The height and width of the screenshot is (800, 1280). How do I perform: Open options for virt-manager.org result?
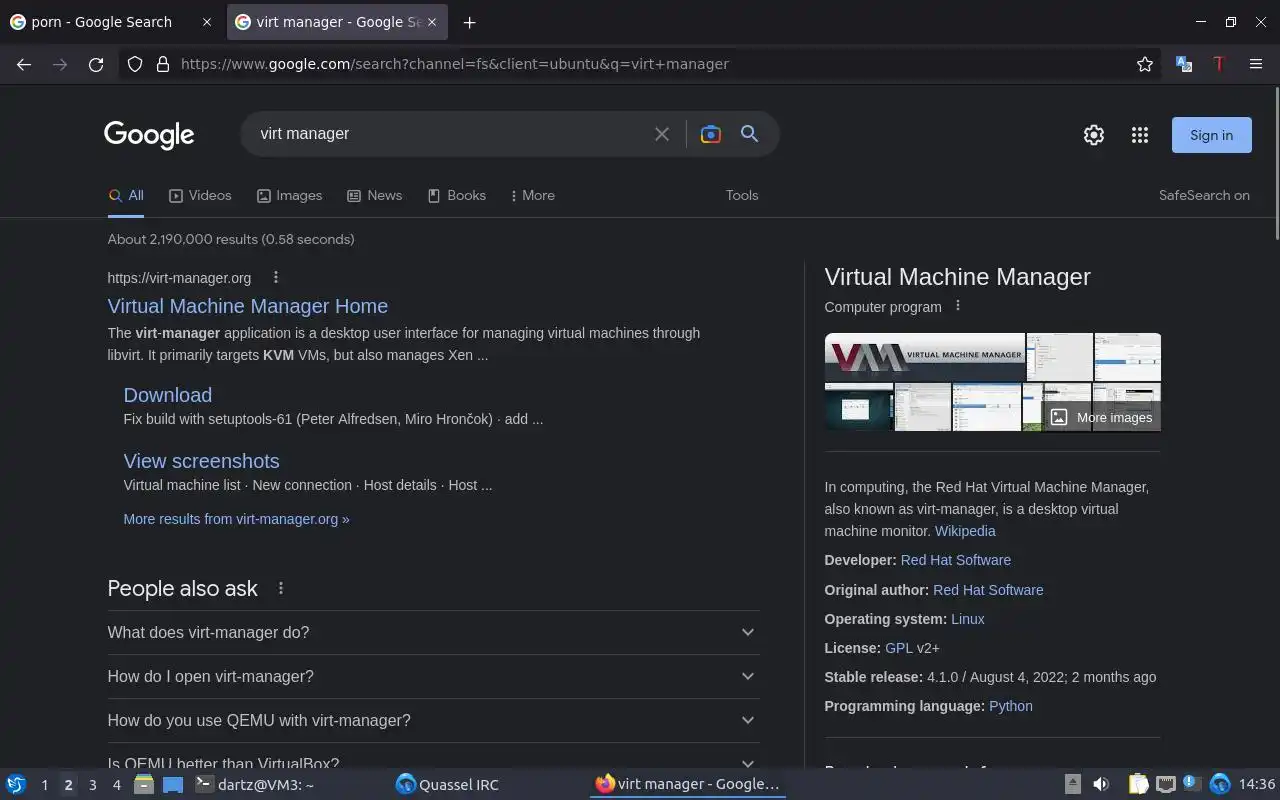276,278
